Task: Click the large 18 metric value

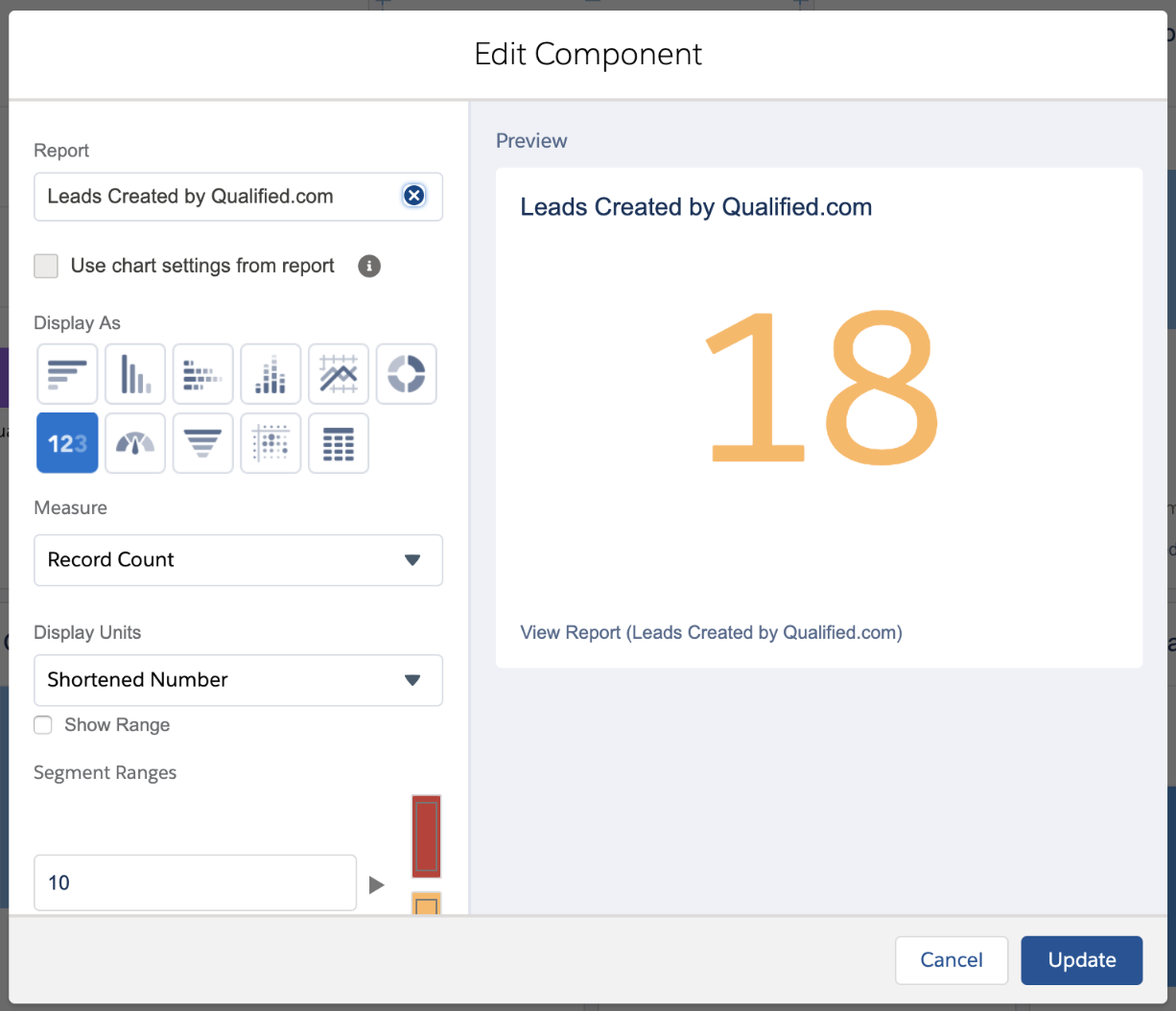Action: pos(822,388)
